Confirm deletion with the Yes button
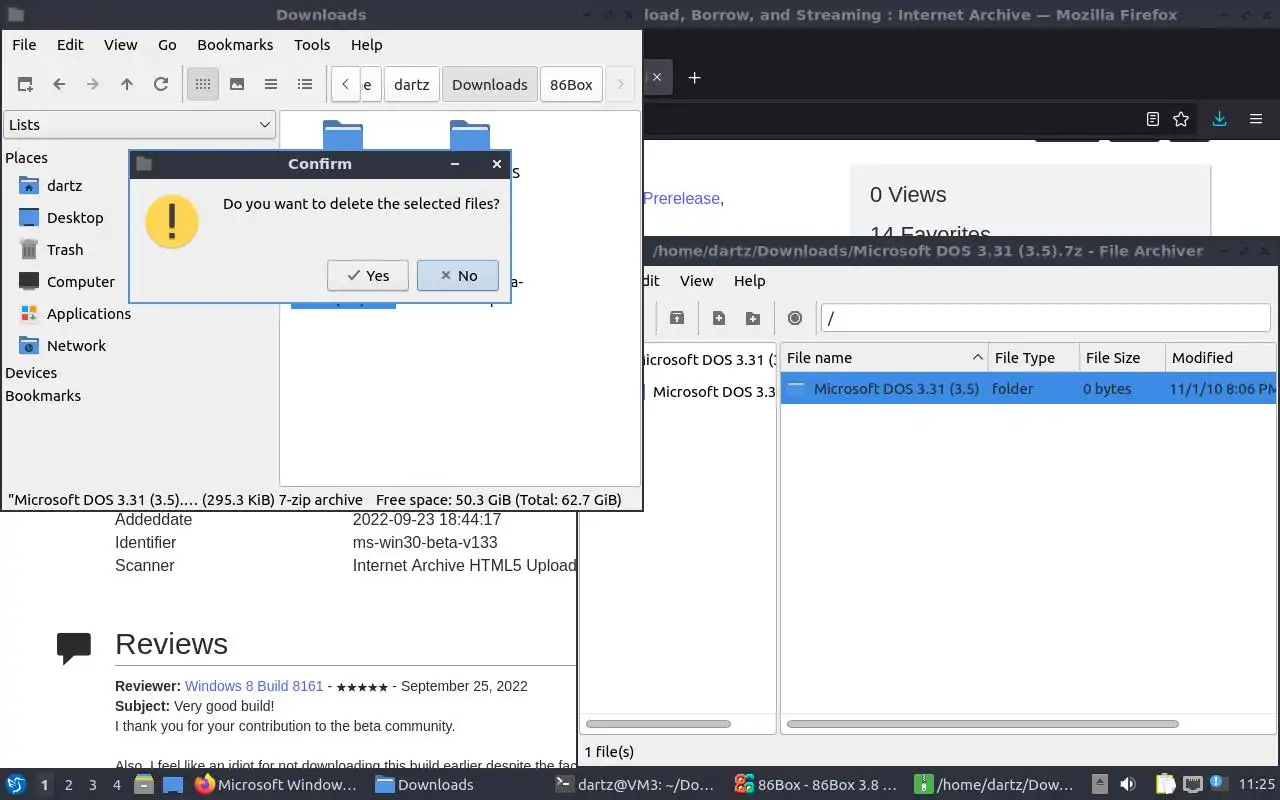This screenshot has width=1280, height=800. (x=367, y=276)
